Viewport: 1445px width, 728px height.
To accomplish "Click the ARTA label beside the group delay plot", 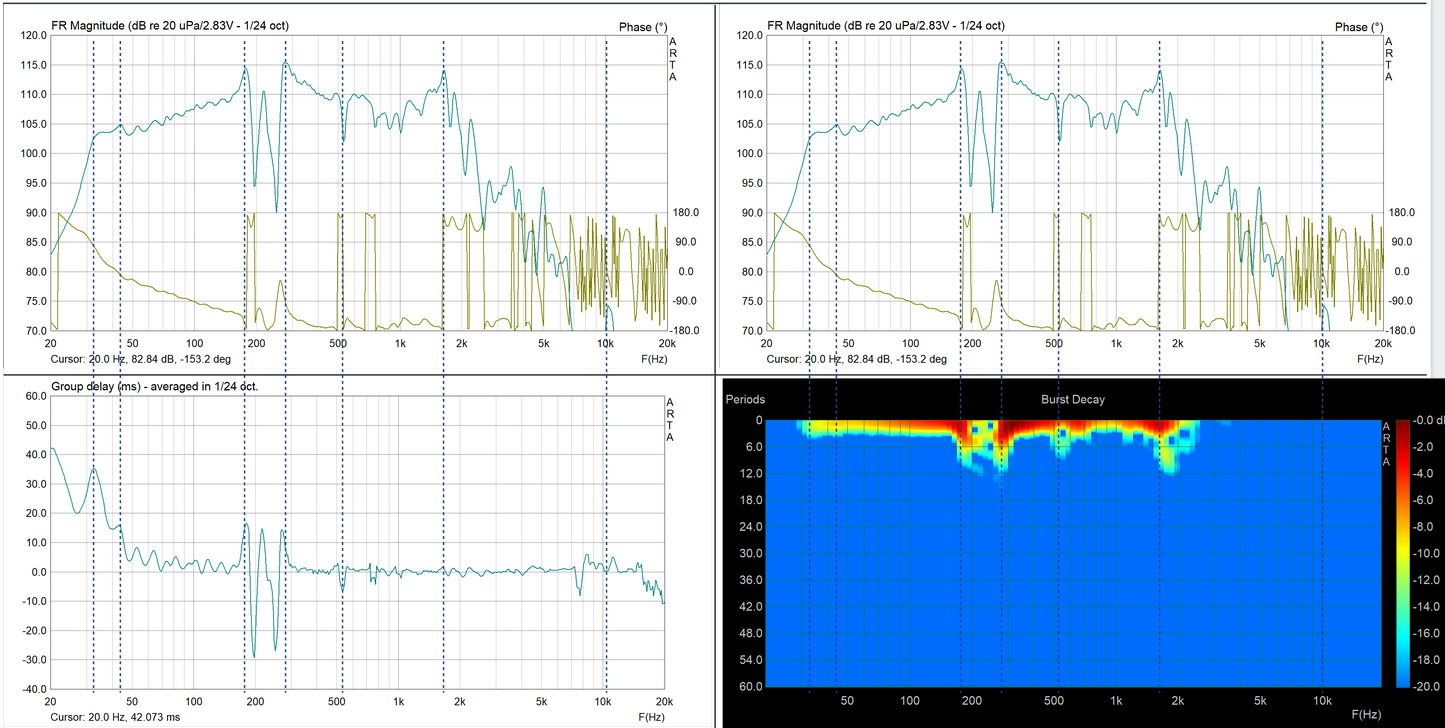I will [673, 419].
